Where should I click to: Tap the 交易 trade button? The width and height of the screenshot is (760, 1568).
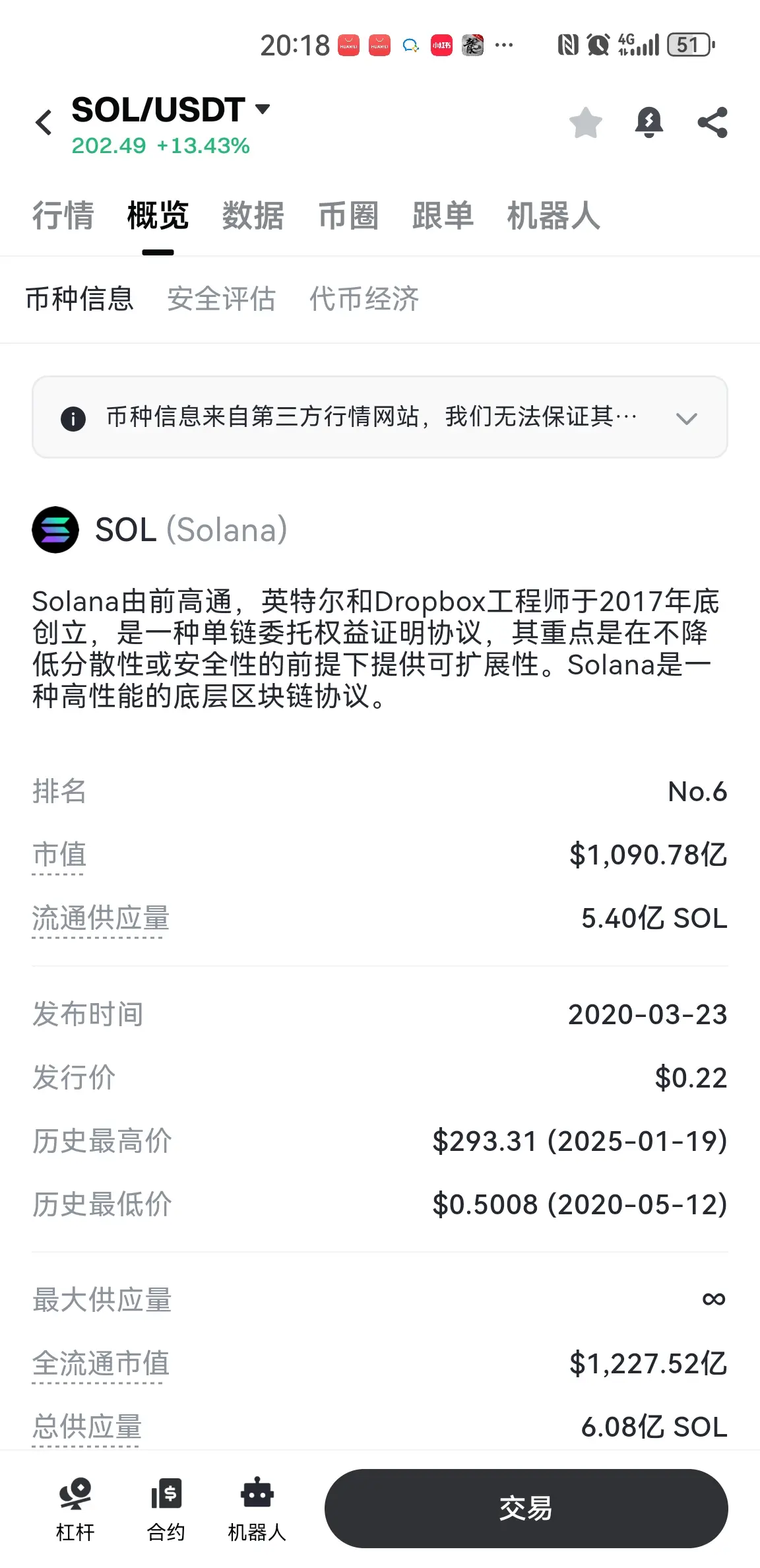coord(526,1509)
